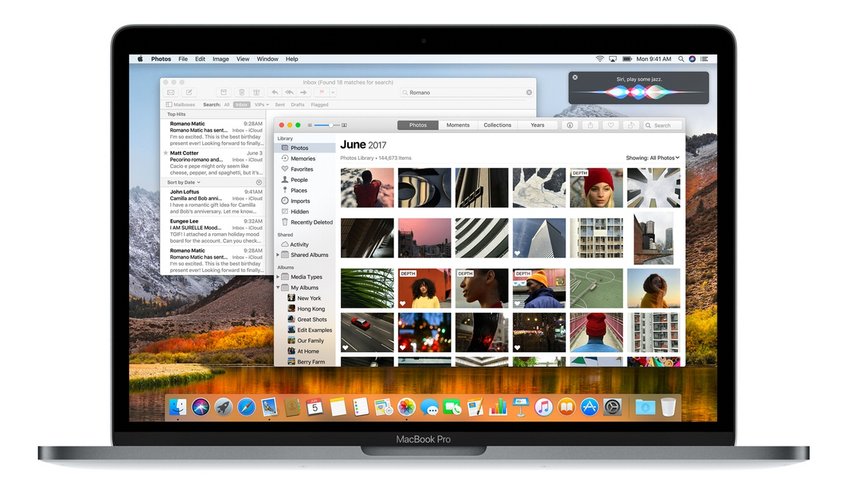The height and width of the screenshot is (478, 850).
Task: Open System Preferences from the Dock
Action: coord(612,407)
